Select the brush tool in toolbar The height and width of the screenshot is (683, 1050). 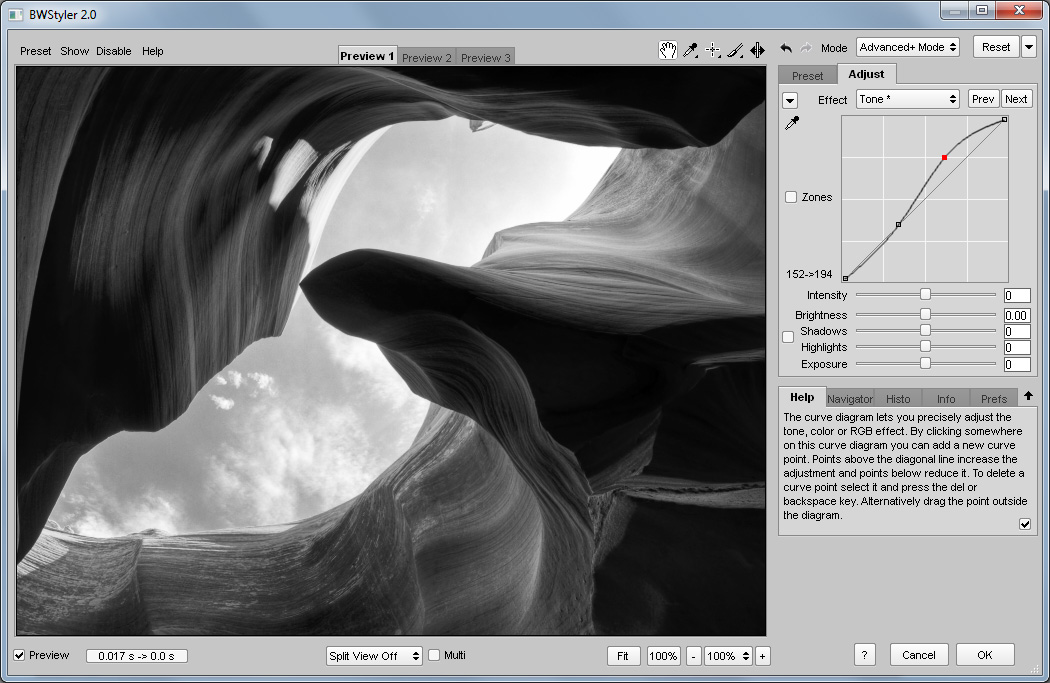tap(735, 50)
